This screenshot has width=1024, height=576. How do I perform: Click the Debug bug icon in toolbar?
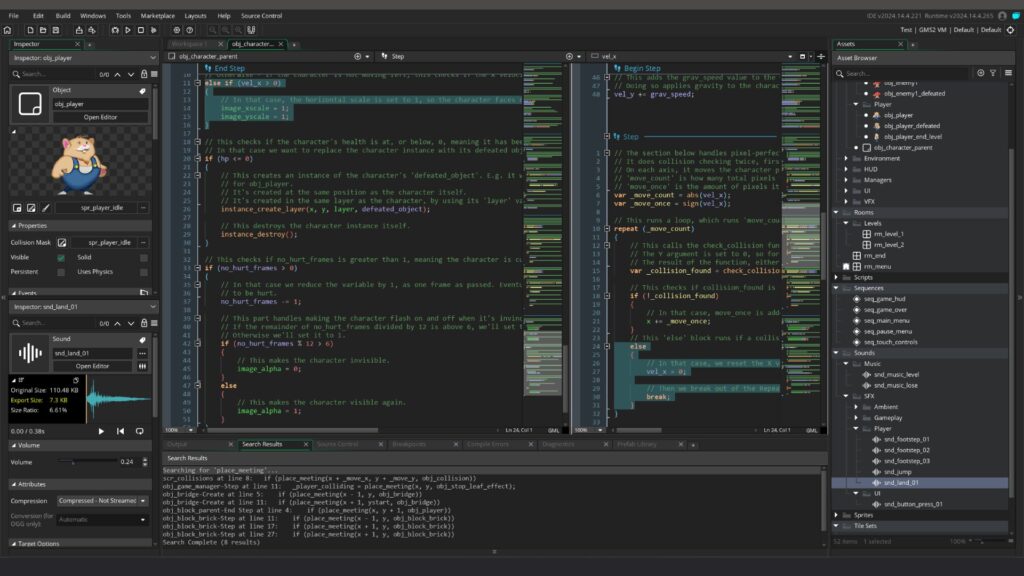(x=114, y=30)
